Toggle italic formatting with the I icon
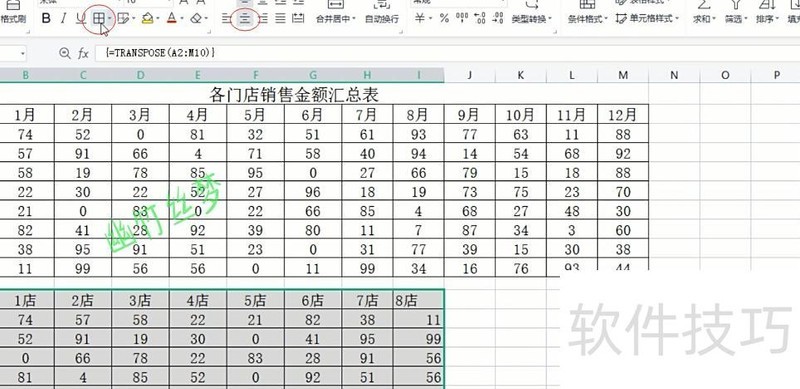The width and height of the screenshot is (800, 389). [63, 19]
